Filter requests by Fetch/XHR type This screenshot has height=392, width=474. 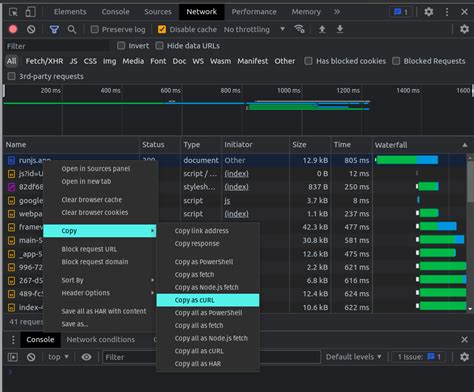click(44, 61)
